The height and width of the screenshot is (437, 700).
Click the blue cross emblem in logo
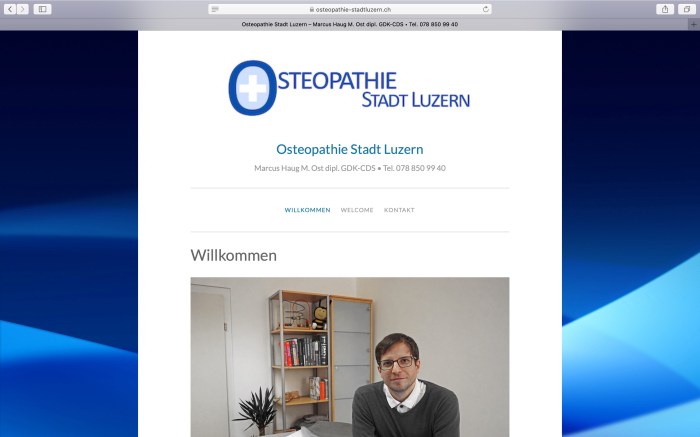pos(252,88)
